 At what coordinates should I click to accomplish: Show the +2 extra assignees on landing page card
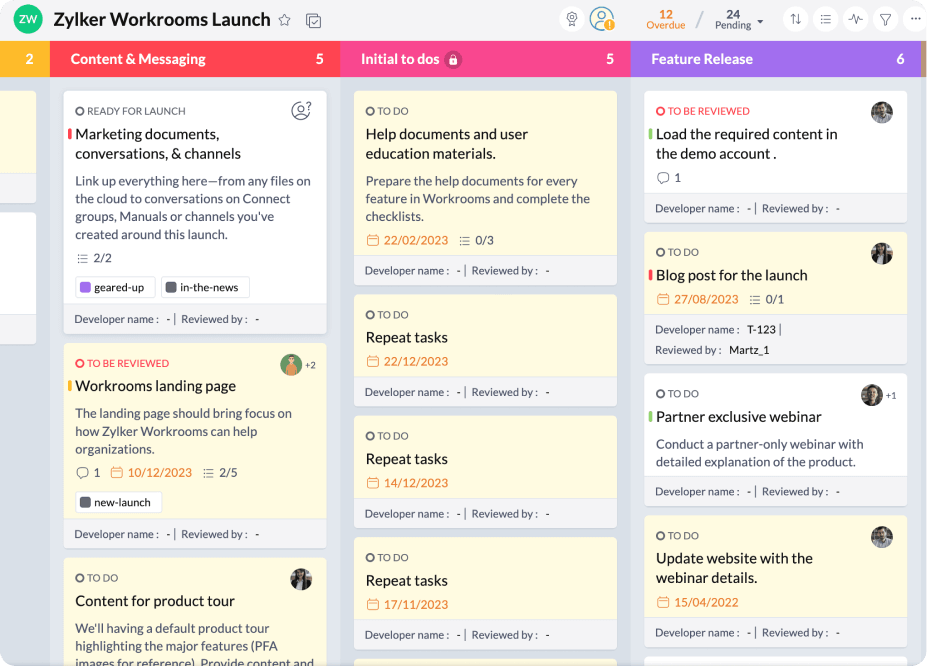310,365
